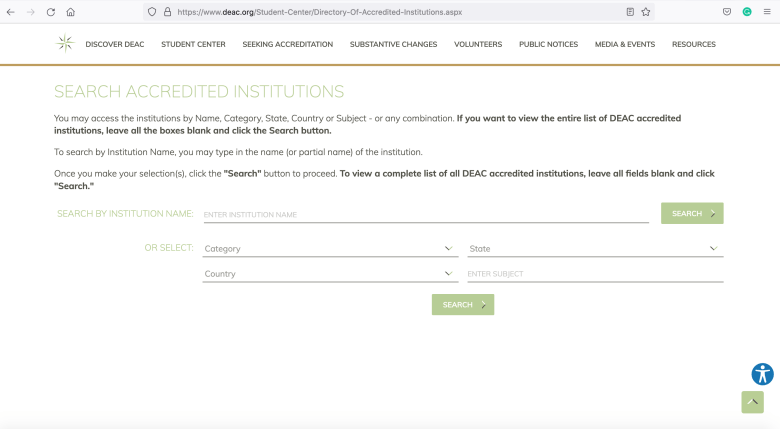Open the Seeking Accreditation menu
The height and width of the screenshot is (429, 780).
coord(288,44)
